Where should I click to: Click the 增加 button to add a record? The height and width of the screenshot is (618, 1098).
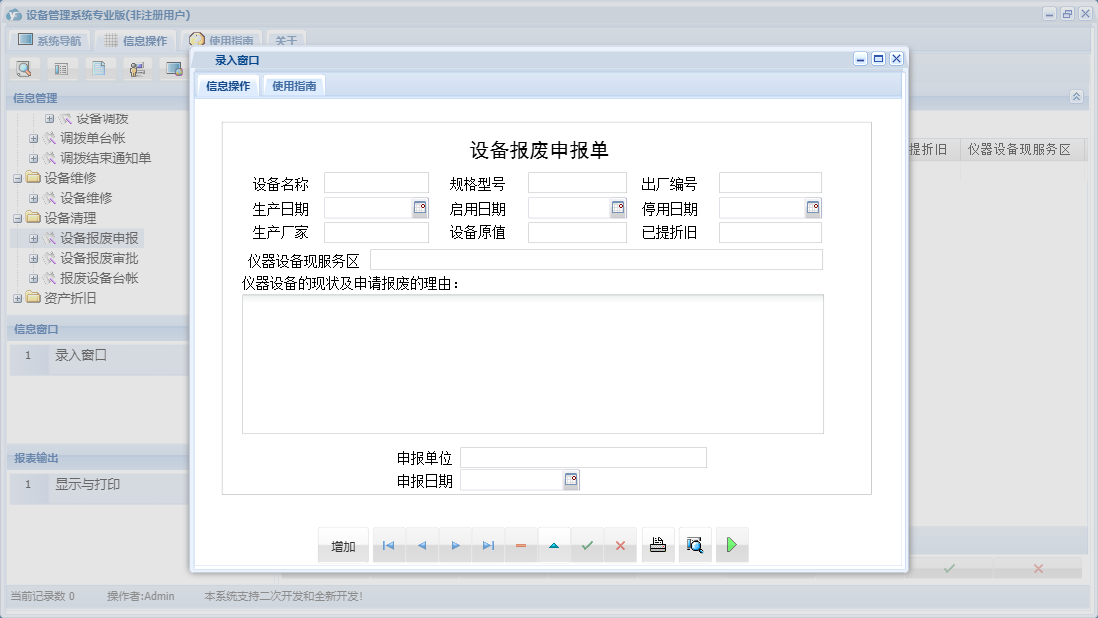(343, 545)
